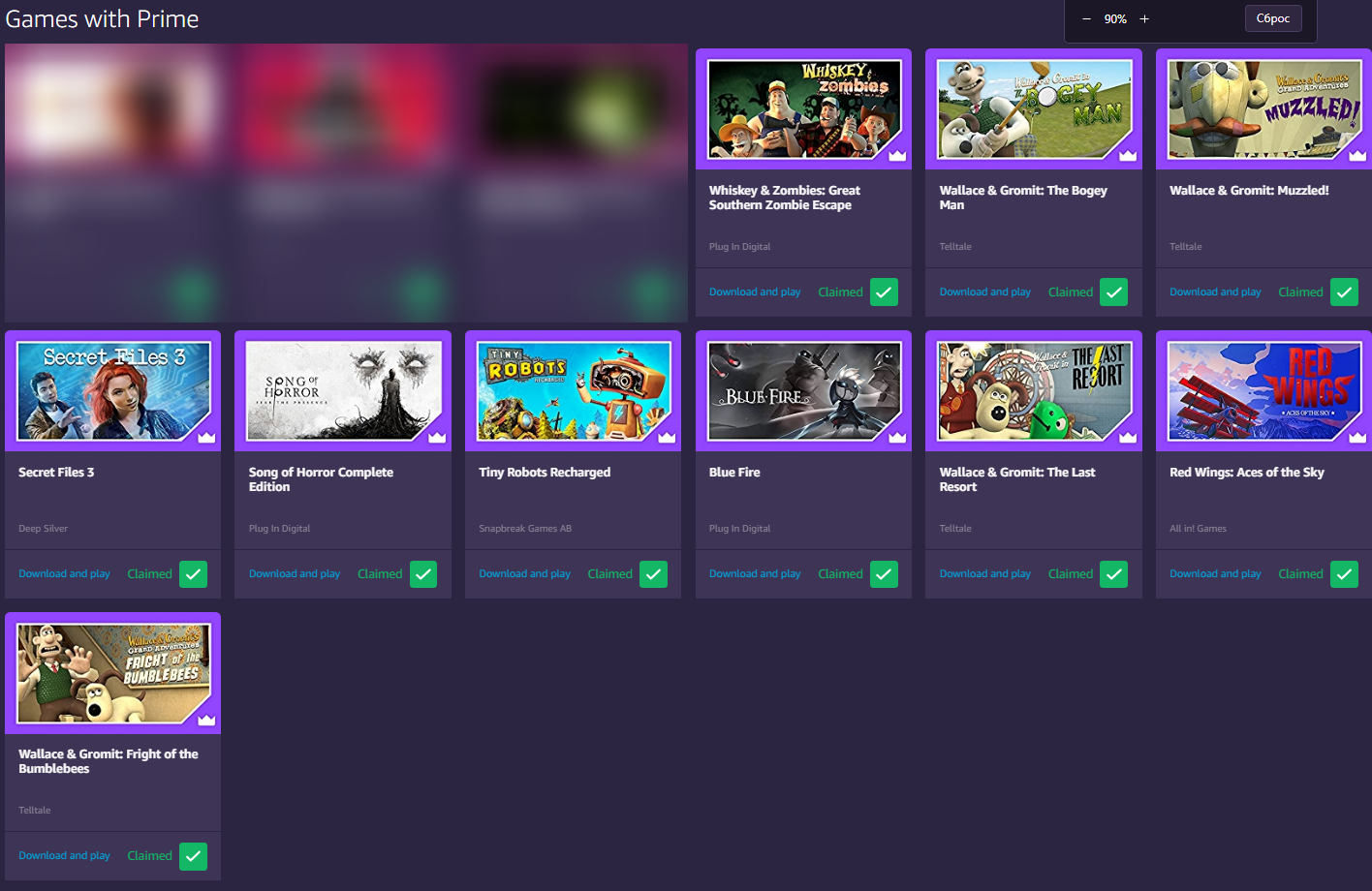Click Prime crown badge on Muzzled! artwork
Screen dimensions: 1372x891
(x=1357, y=155)
